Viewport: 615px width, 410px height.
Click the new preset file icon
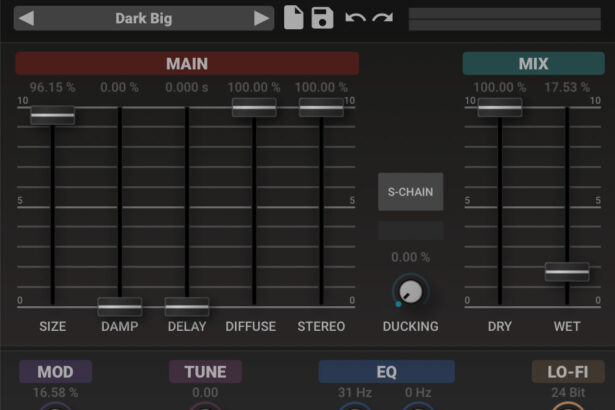293,18
